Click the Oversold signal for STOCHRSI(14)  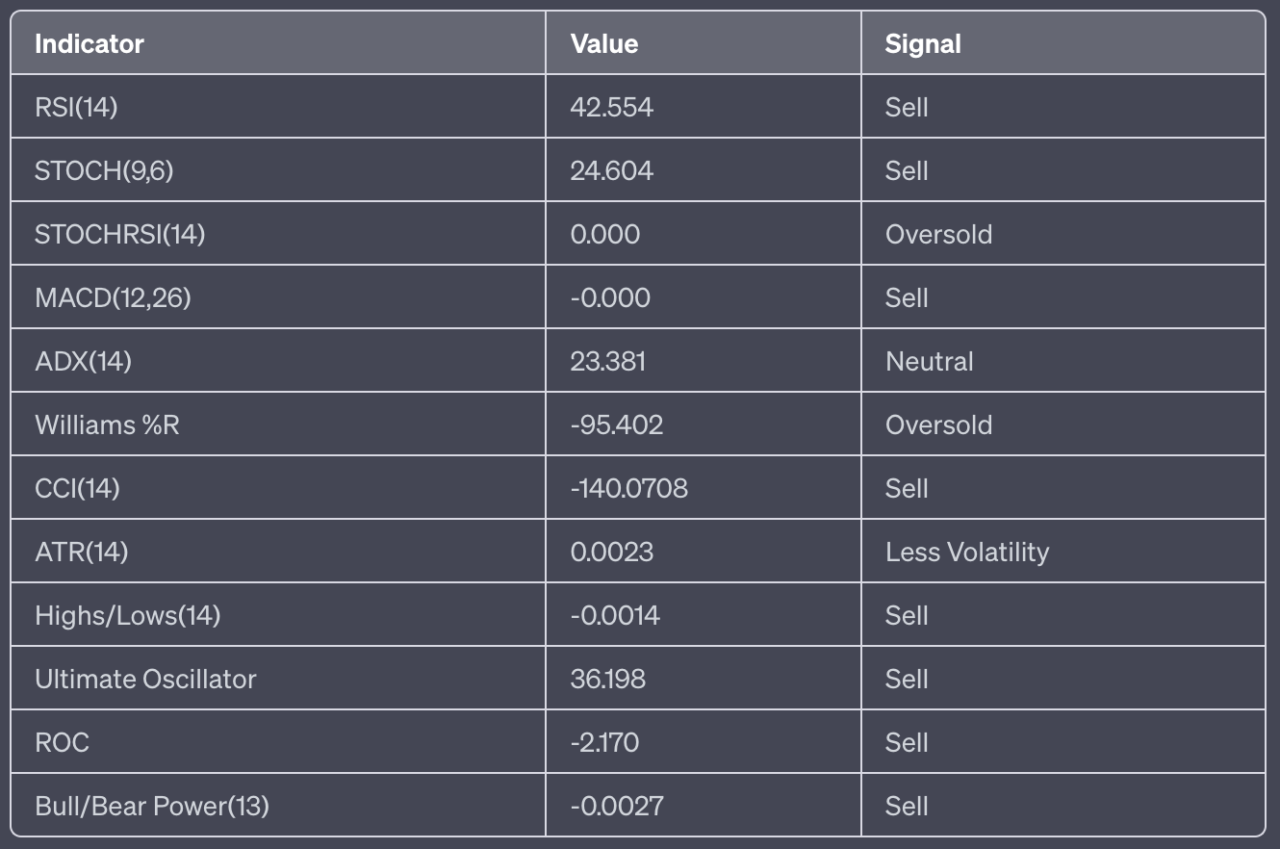pyautogui.click(x=938, y=234)
